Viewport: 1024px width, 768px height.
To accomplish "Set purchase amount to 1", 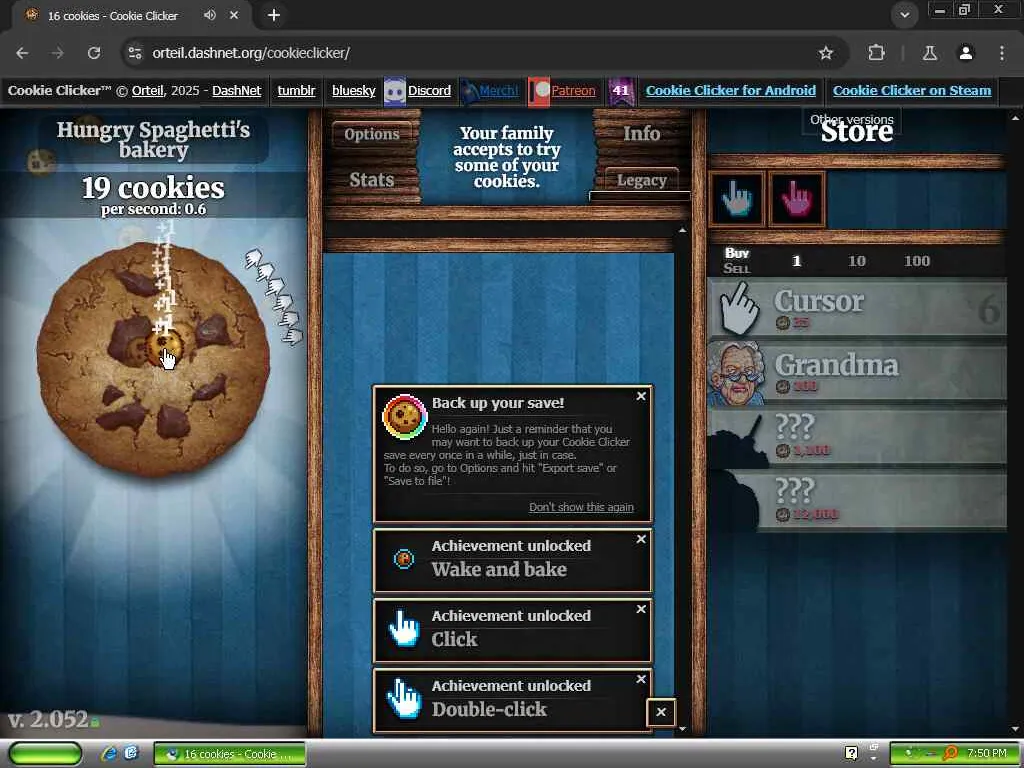I will (796, 261).
